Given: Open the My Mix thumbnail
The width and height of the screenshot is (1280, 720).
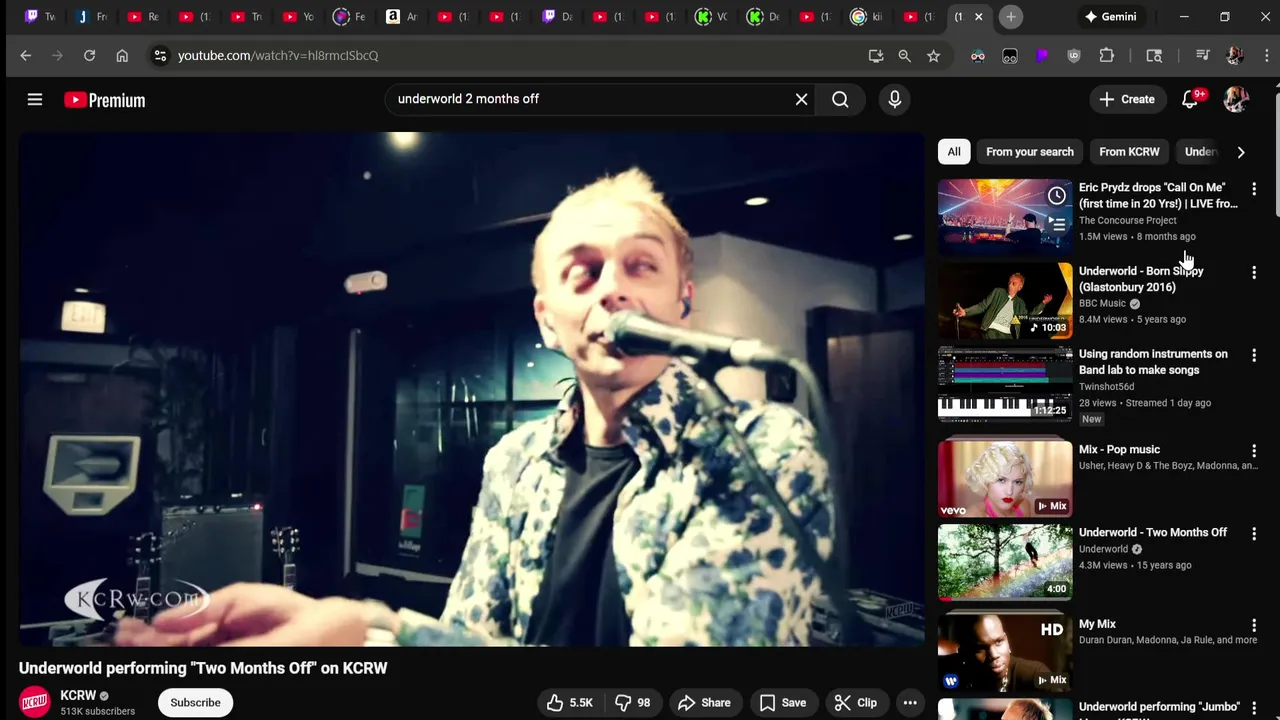Looking at the screenshot, I should pyautogui.click(x=1005, y=653).
